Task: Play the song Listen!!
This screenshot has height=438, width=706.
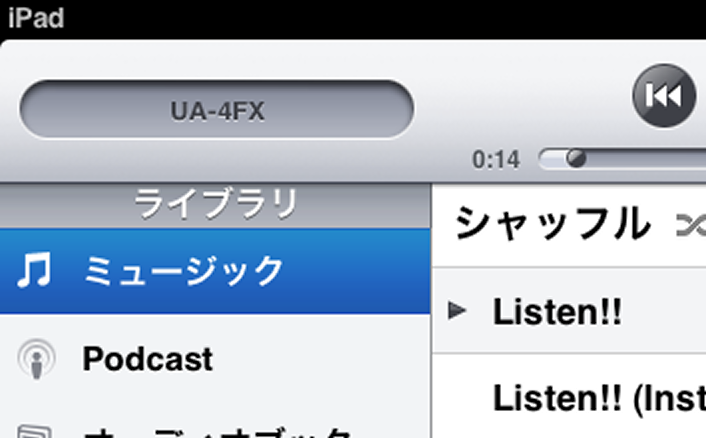Action: click(x=569, y=311)
